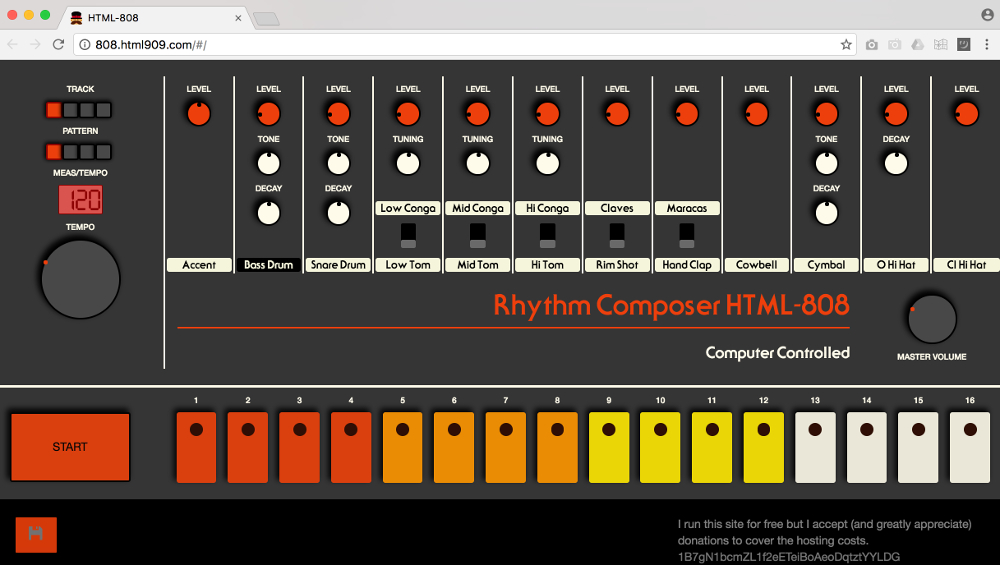Select the Mid Tom instrument
The width and height of the screenshot is (1000, 565).
[x=478, y=265]
